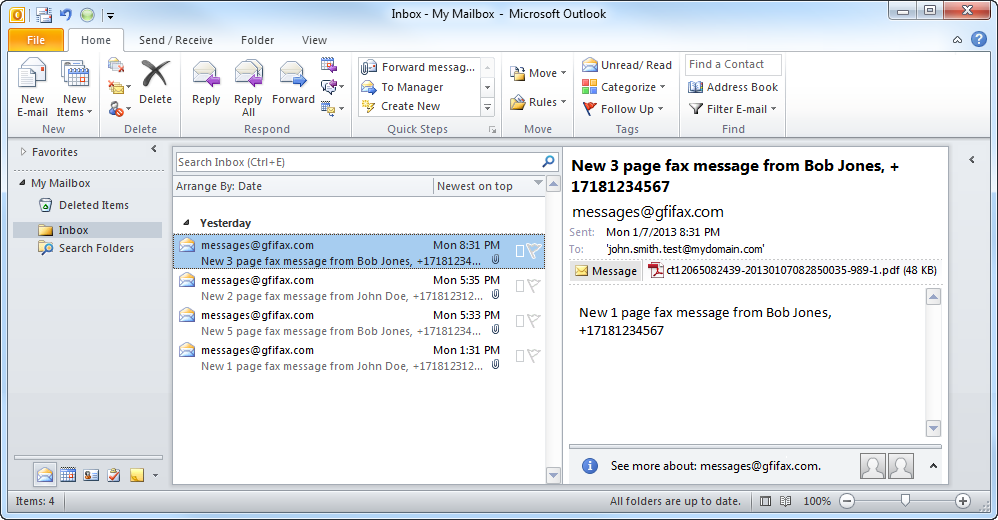Expand the Favorites section

click(x=24, y=152)
